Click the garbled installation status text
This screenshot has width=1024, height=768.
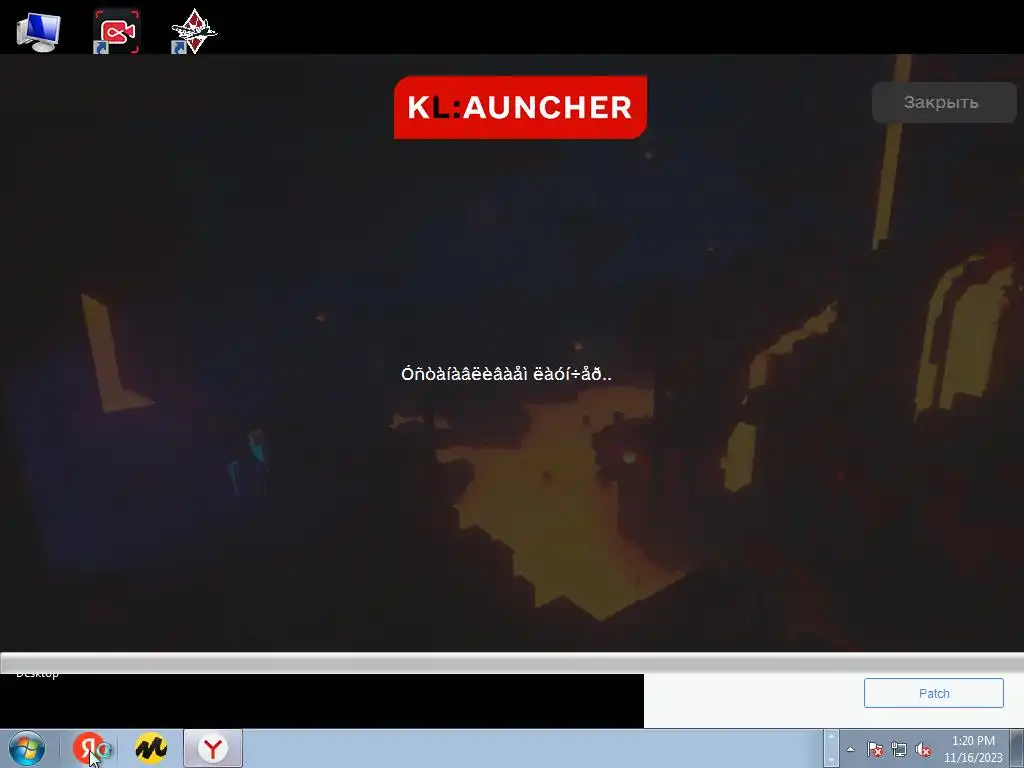click(x=506, y=374)
